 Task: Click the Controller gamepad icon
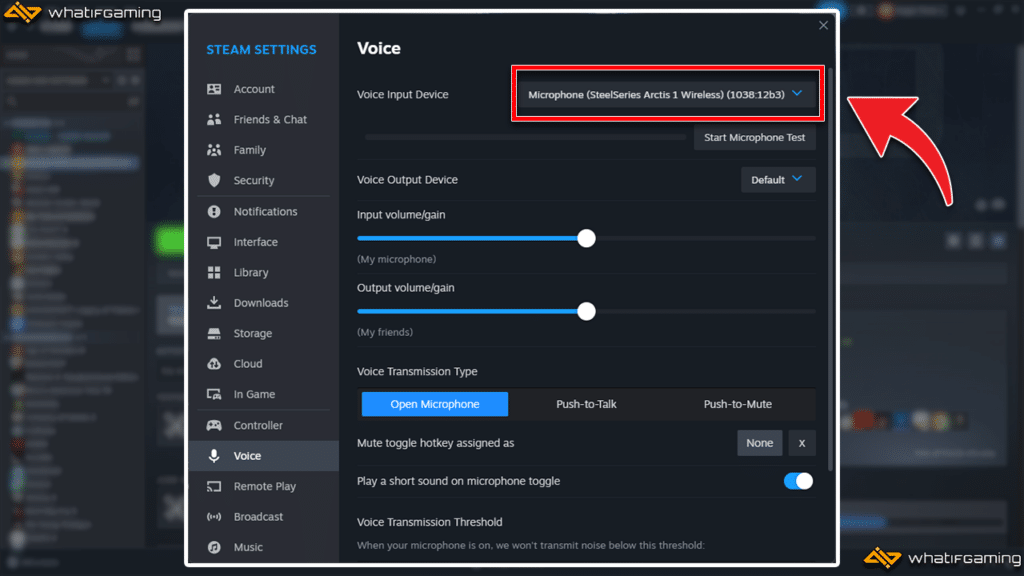[x=214, y=425]
